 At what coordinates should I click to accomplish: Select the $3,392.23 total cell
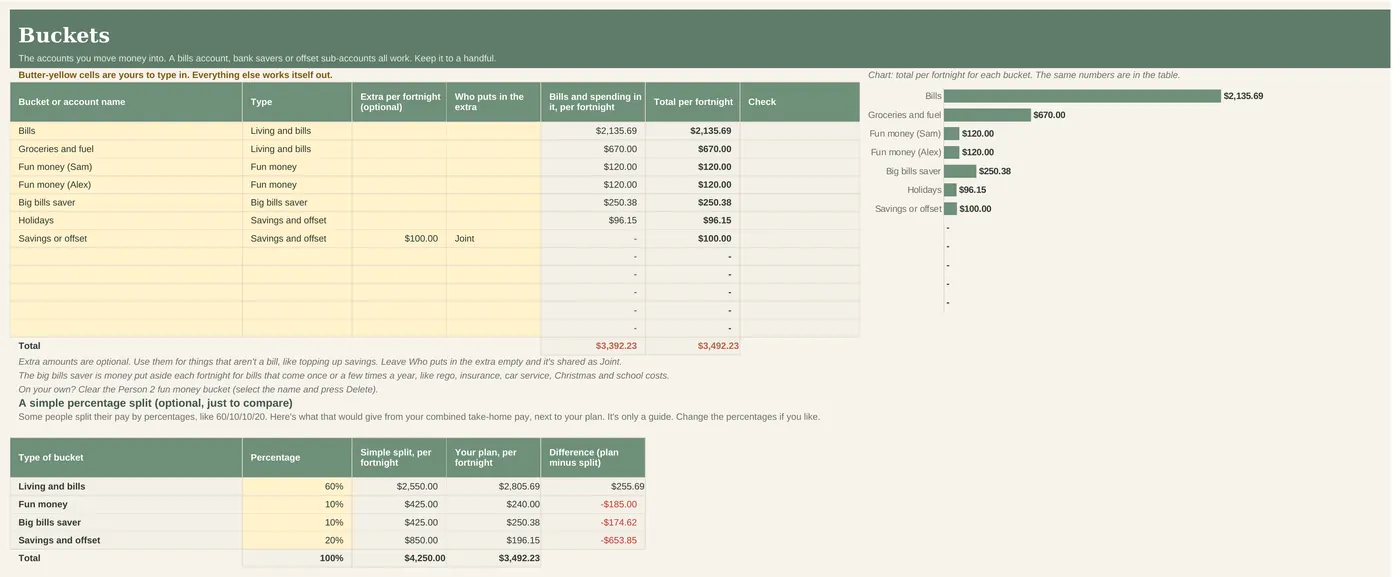tap(593, 346)
